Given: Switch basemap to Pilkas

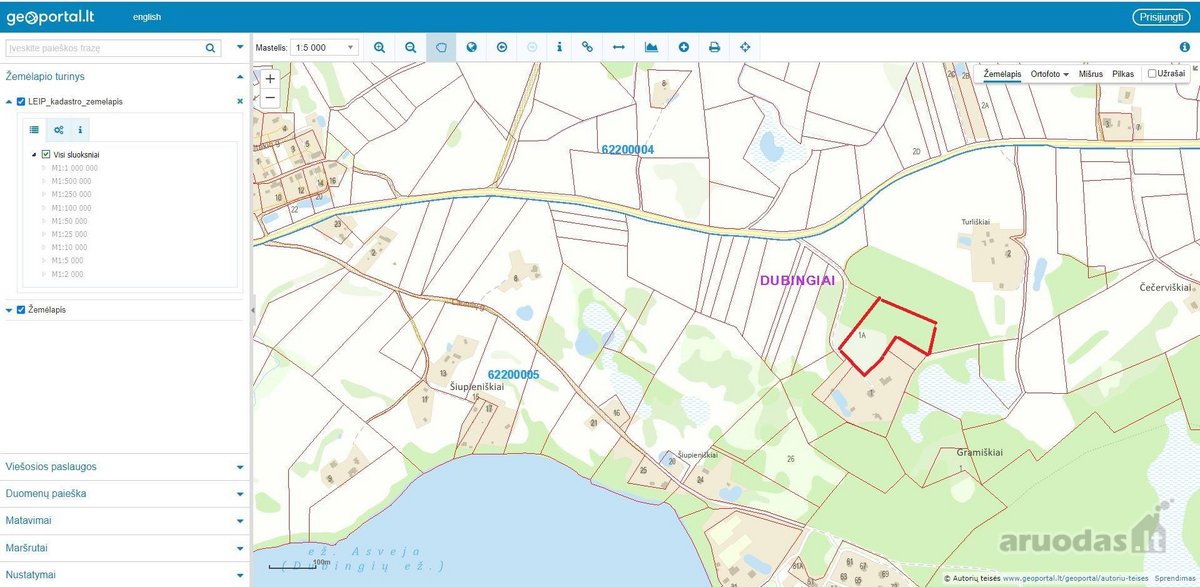Looking at the screenshot, I should 1124,74.
